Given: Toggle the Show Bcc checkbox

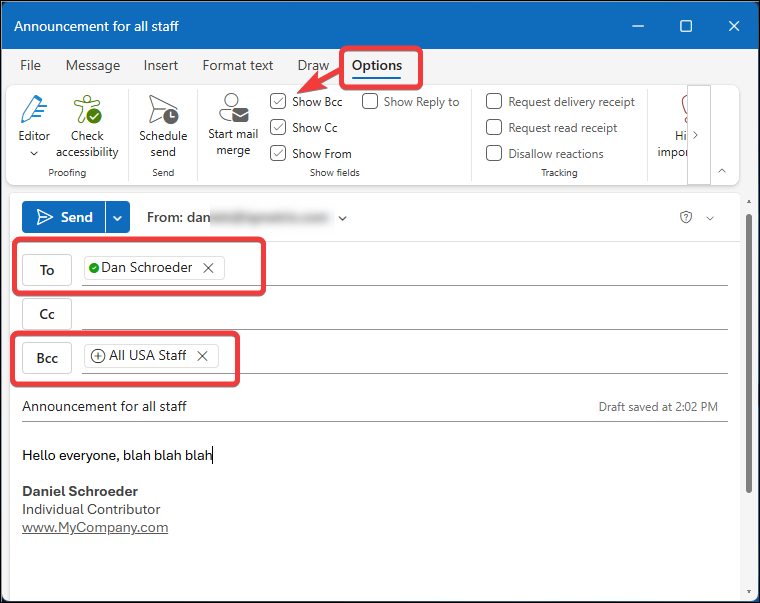Looking at the screenshot, I should coord(278,101).
